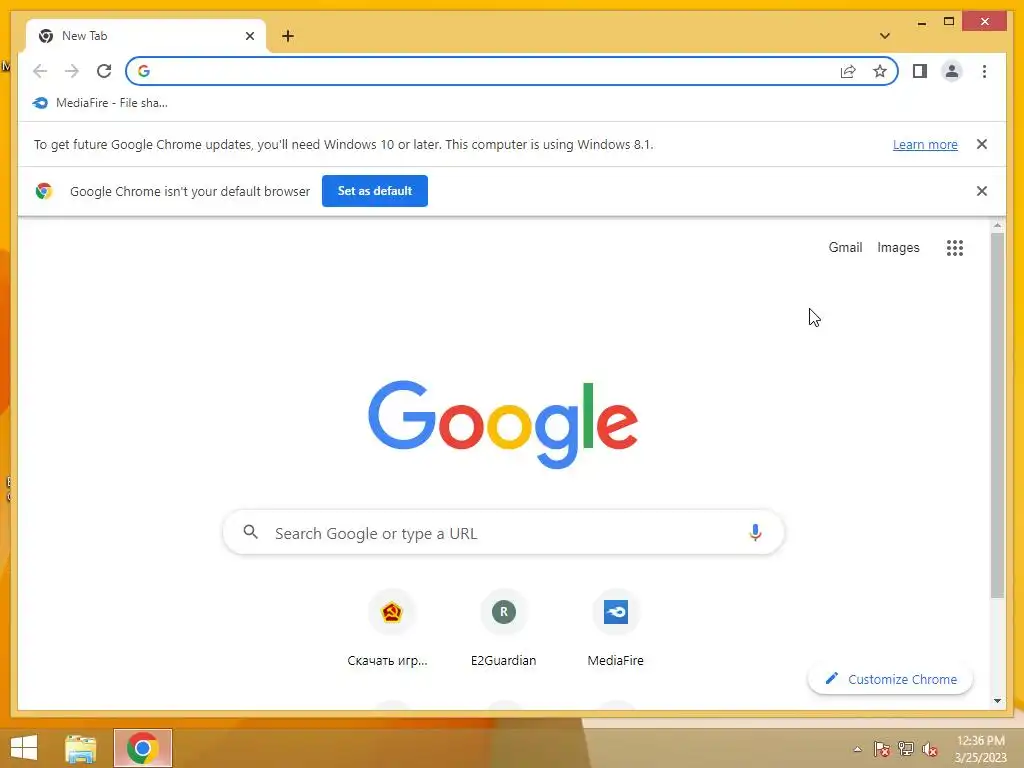Dismiss the default browser infobar
The image size is (1024, 768).
[982, 191]
